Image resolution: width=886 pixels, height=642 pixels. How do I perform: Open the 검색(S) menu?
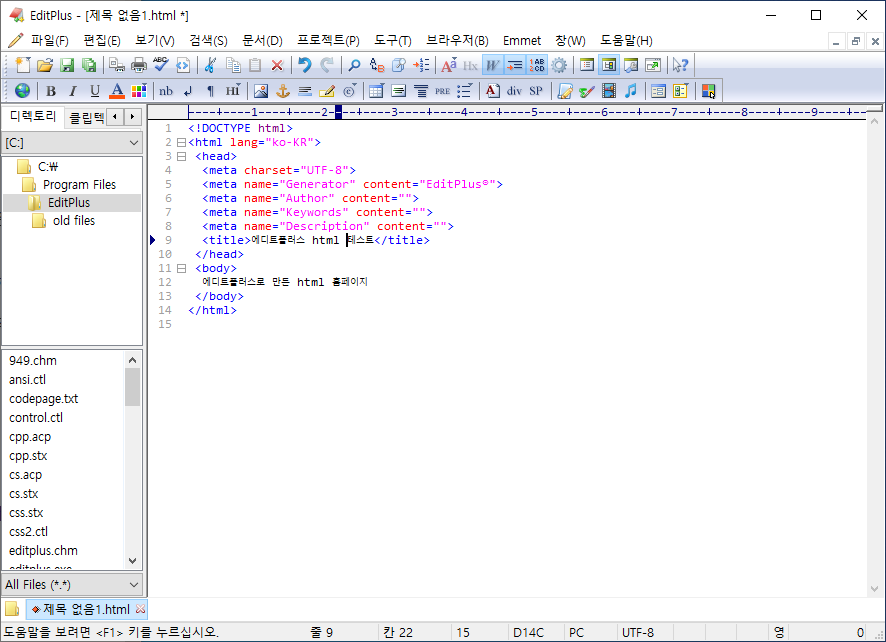[208, 40]
